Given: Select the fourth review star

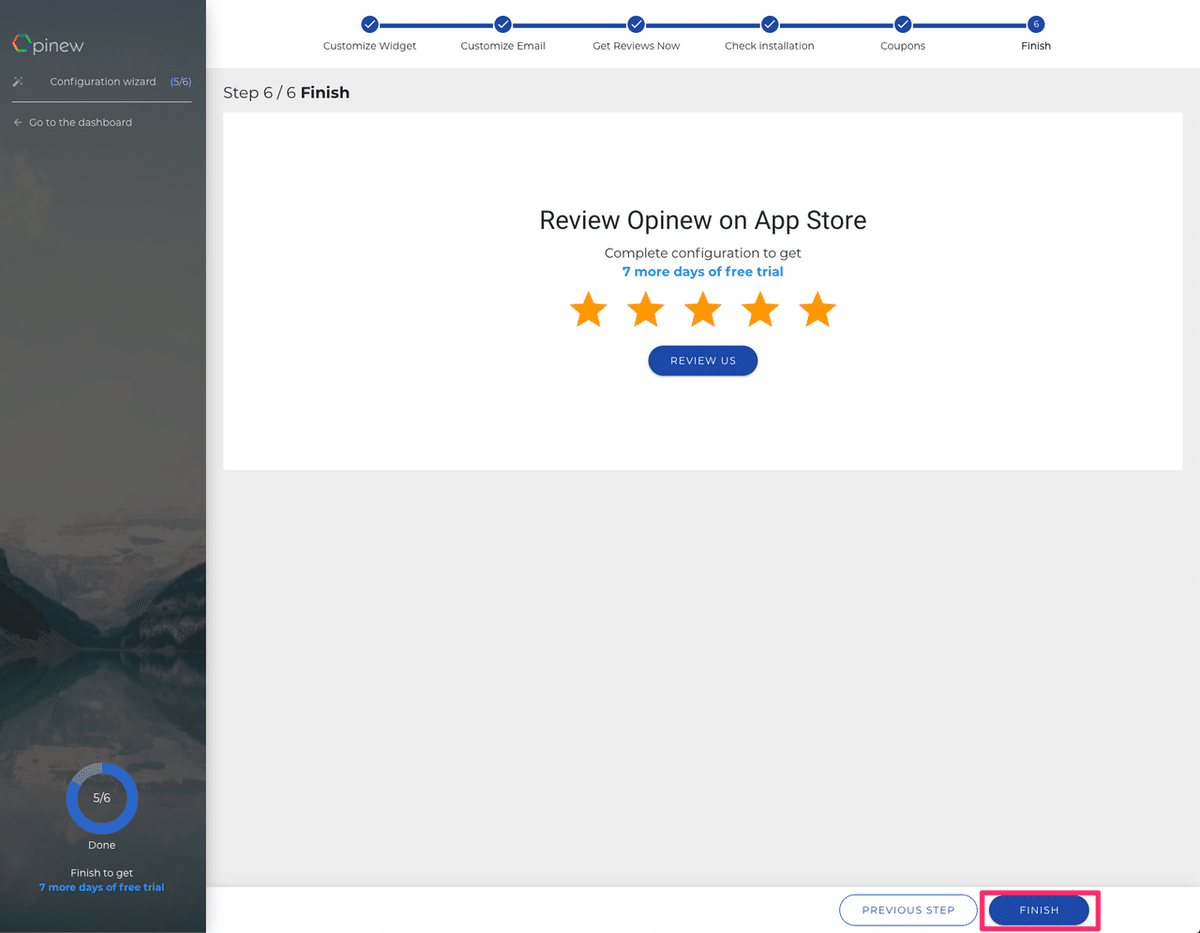Looking at the screenshot, I should tap(760, 310).
